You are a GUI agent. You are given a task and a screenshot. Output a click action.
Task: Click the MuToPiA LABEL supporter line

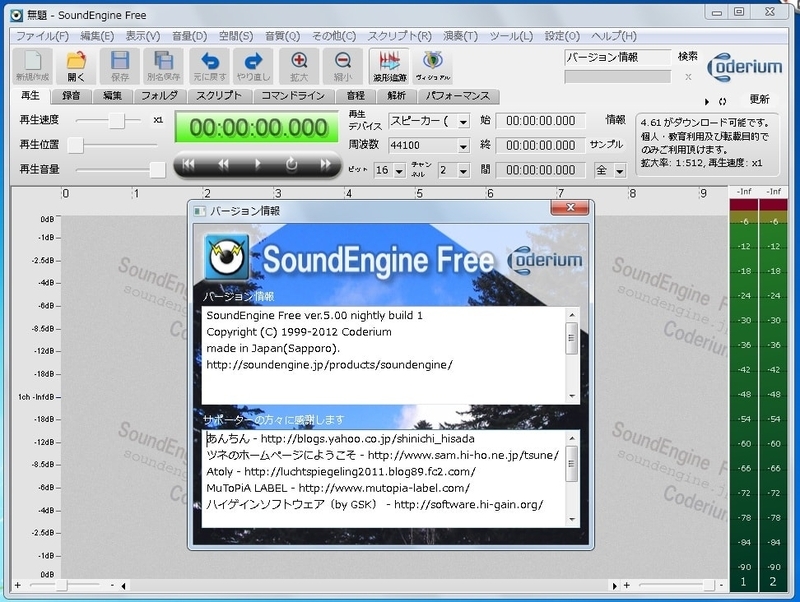click(x=338, y=488)
